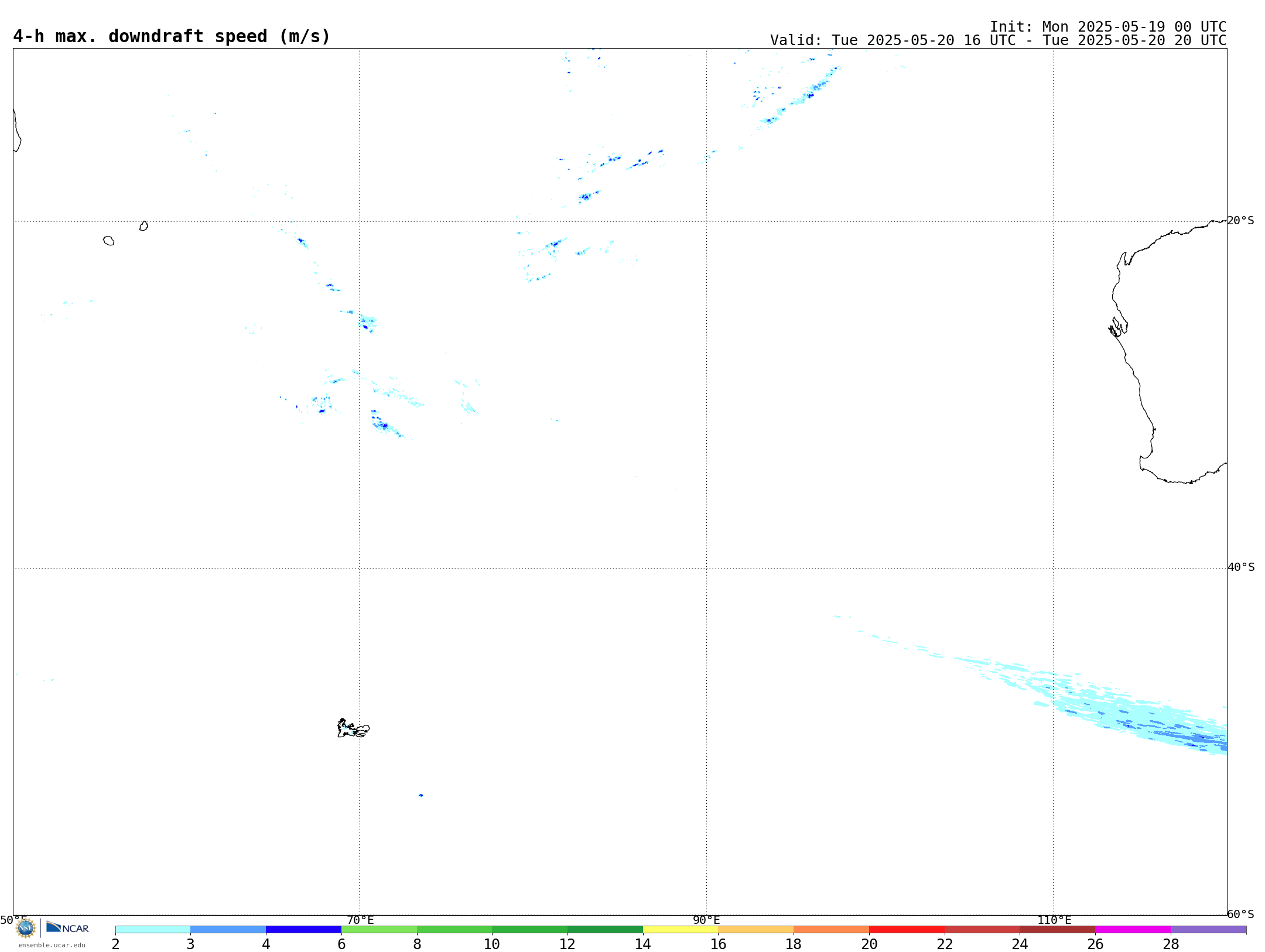
Task: Select the red 20–22 m/s swatch
Action: point(907,930)
